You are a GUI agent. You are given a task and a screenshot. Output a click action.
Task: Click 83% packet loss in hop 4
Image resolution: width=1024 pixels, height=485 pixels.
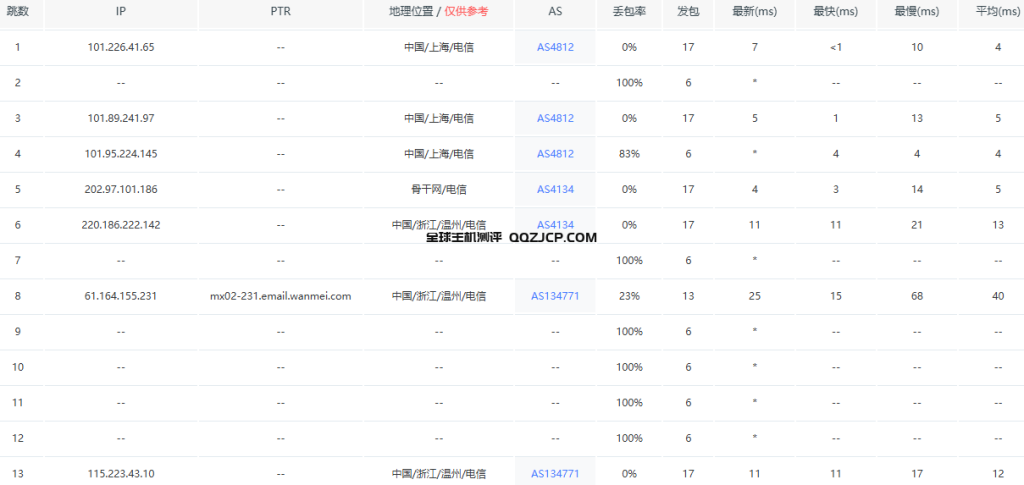click(629, 153)
